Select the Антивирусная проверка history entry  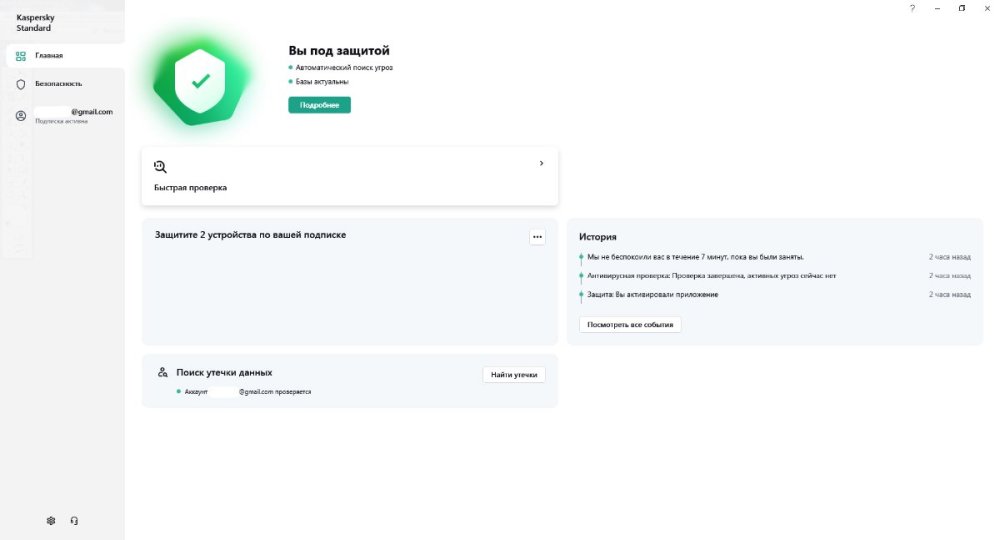[711, 275]
